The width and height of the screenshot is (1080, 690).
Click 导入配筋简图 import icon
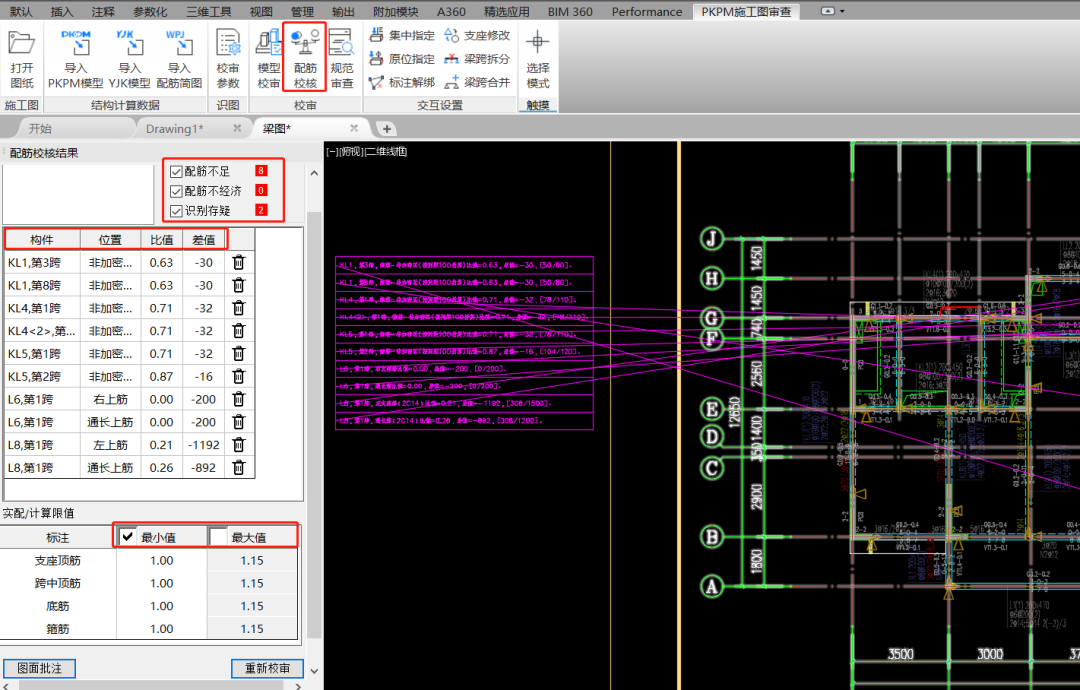[179, 59]
